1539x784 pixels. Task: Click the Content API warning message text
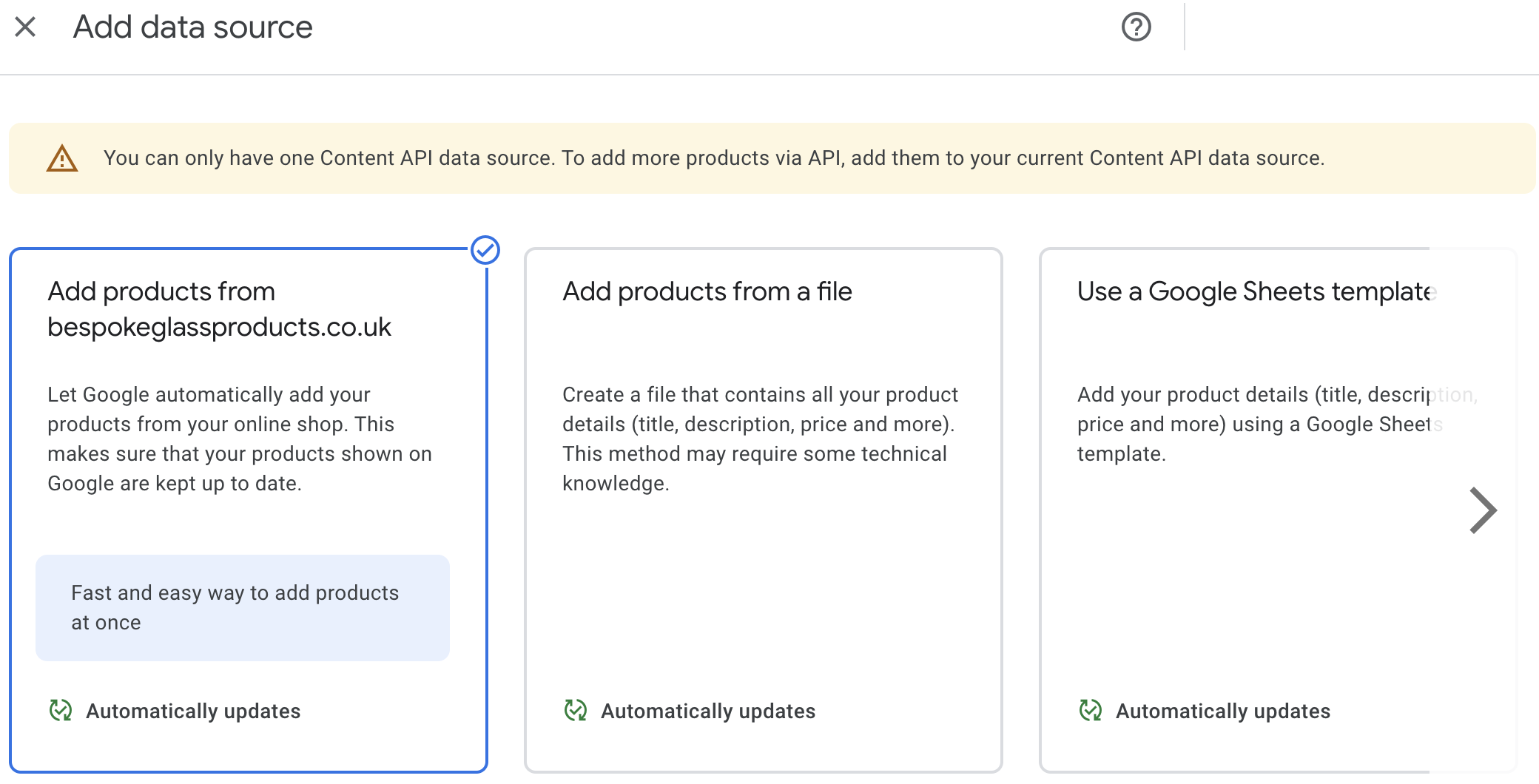click(x=713, y=158)
